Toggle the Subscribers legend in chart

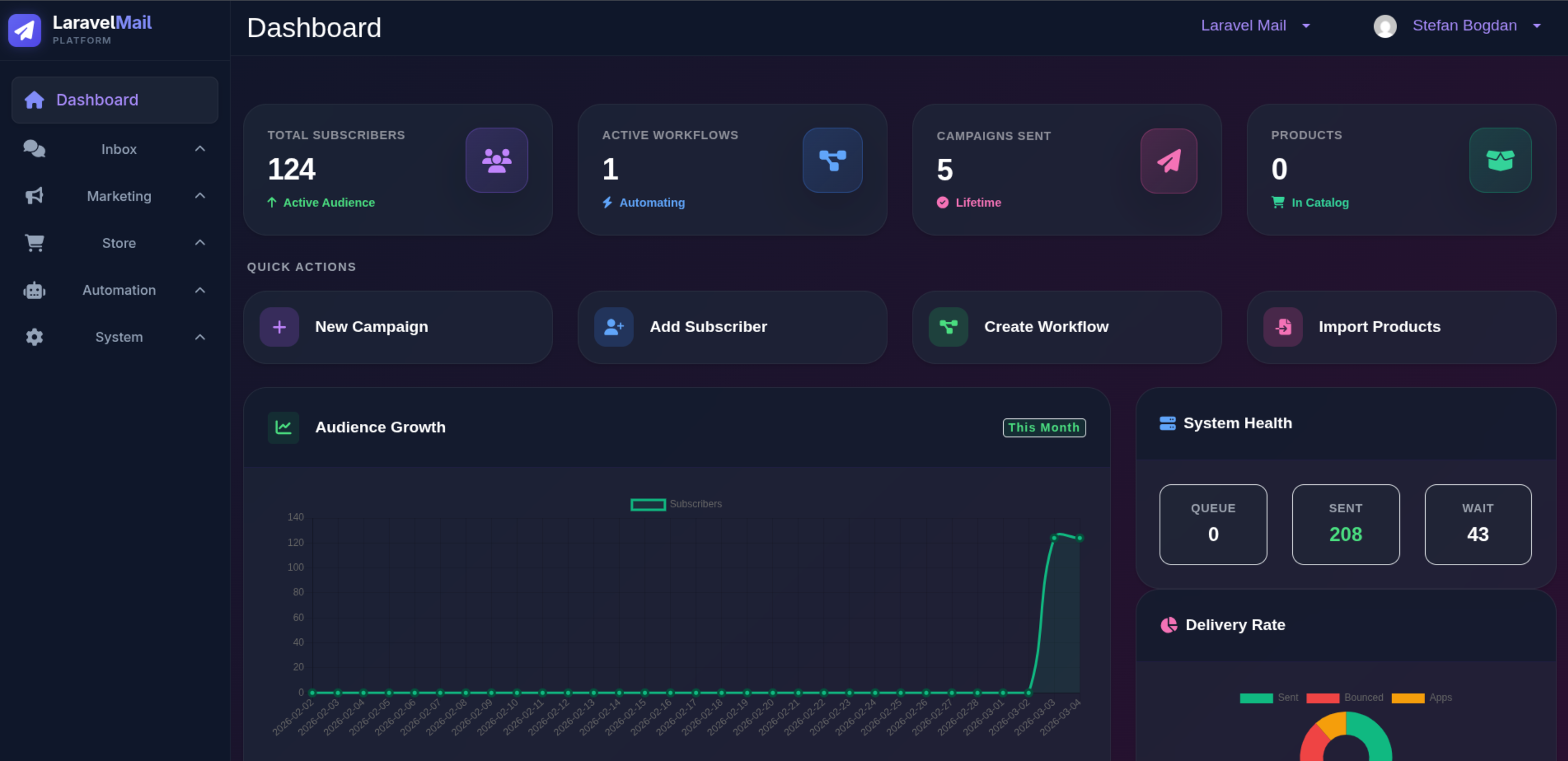(676, 503)
